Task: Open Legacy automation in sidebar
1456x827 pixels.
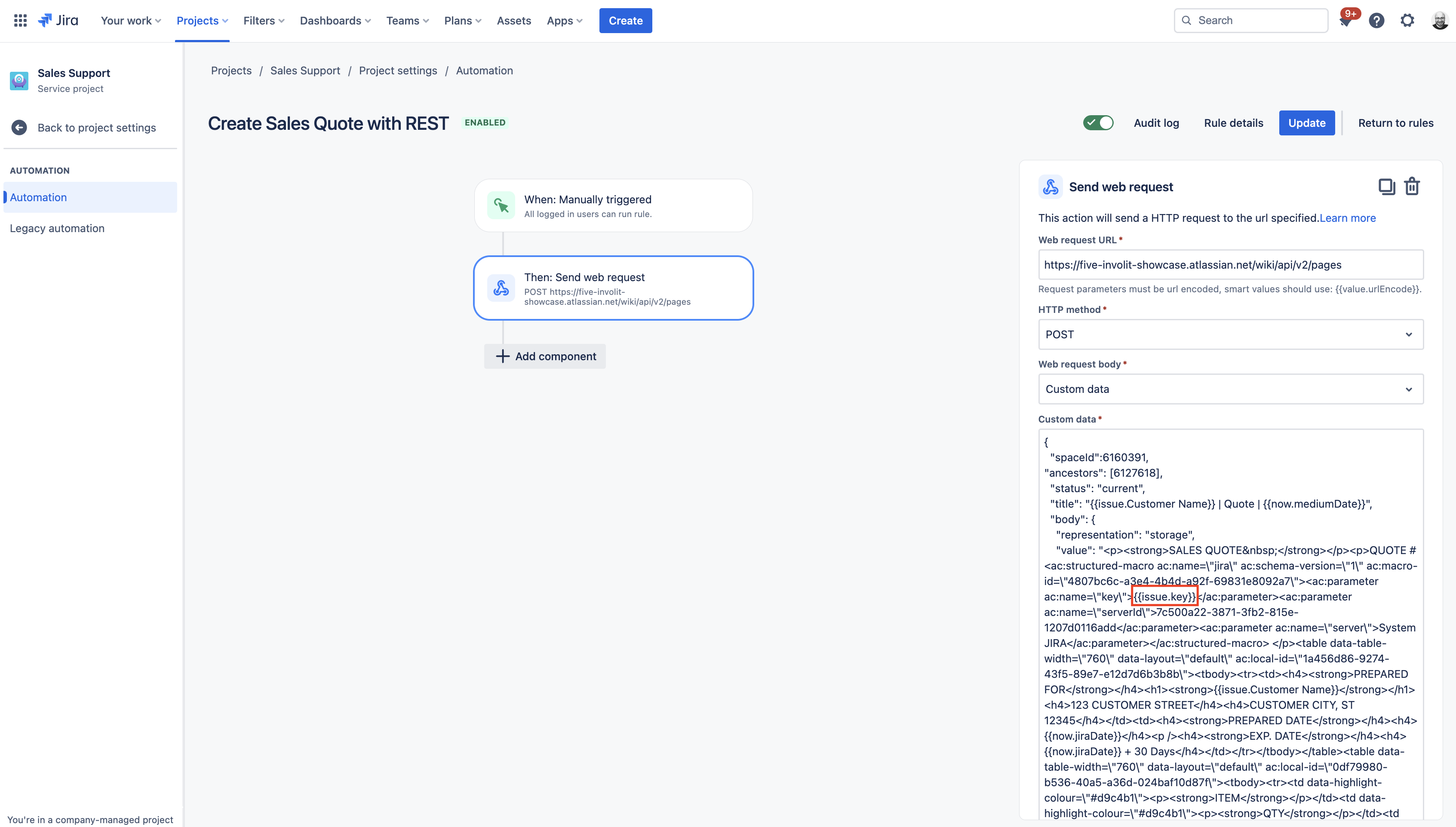Action: [x=57, y=228]
